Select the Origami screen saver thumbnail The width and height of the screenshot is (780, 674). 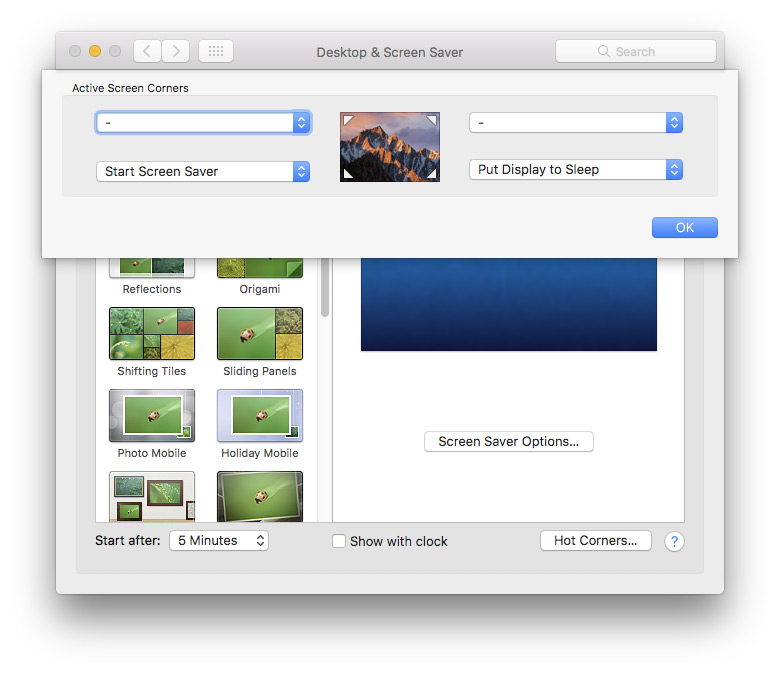(x=260, y=268)
